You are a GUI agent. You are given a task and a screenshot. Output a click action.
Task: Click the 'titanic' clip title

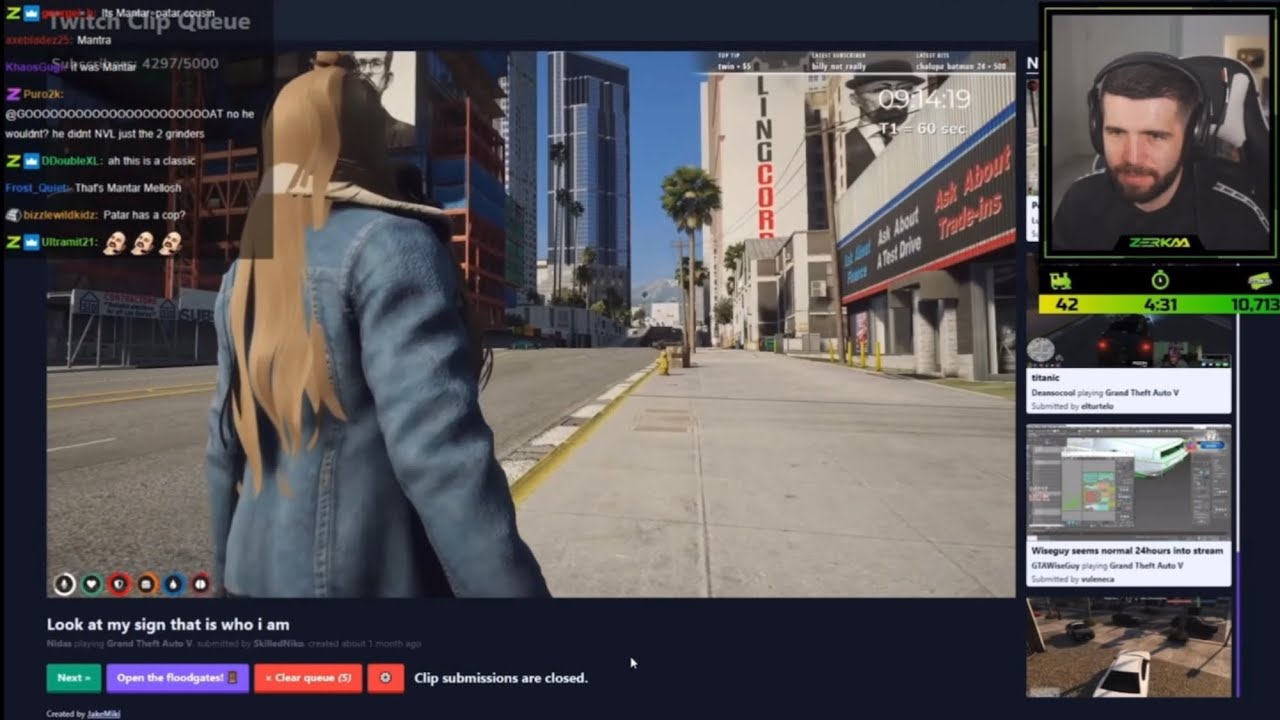(1045, 379)
